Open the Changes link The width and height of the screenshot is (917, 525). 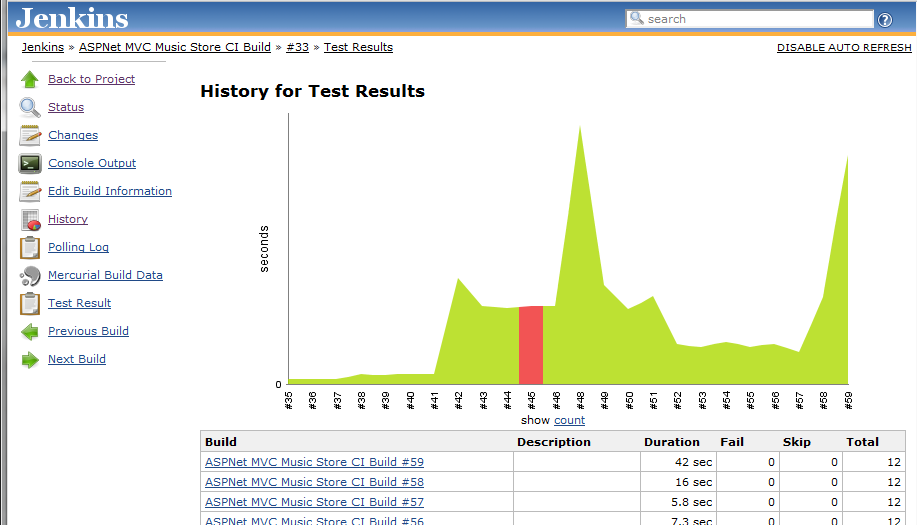73,135
